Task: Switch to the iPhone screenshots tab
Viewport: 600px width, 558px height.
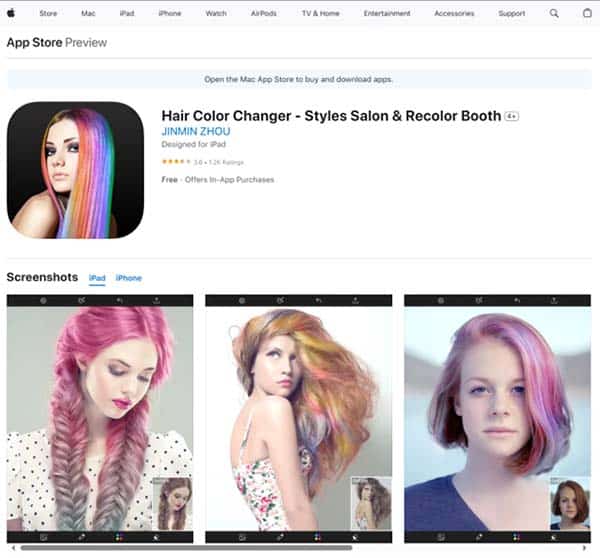Action: (129, 278)
